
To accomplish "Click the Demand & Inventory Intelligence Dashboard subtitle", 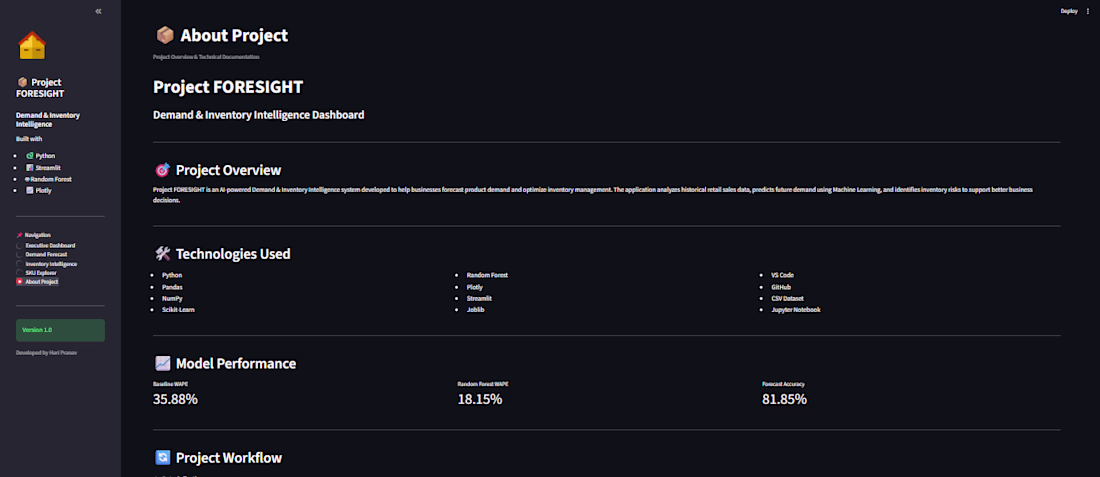I will point(258,114).
